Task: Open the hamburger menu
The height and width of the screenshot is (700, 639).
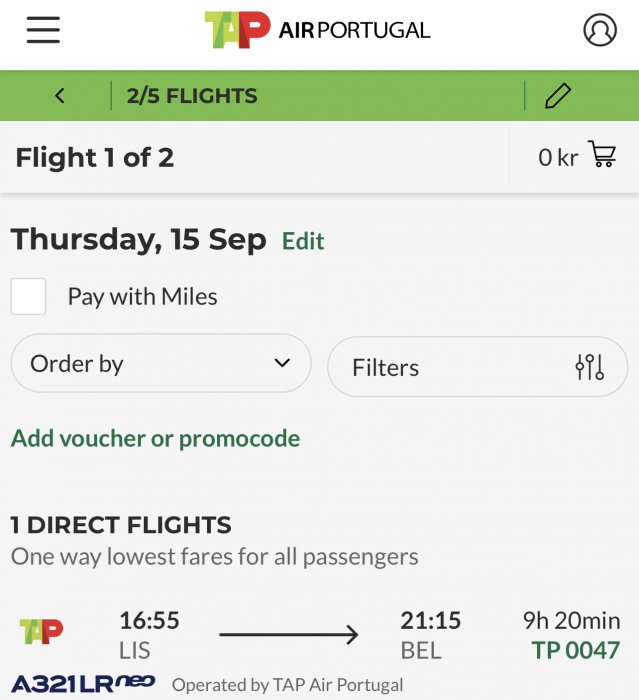Action: click(43, 30)
